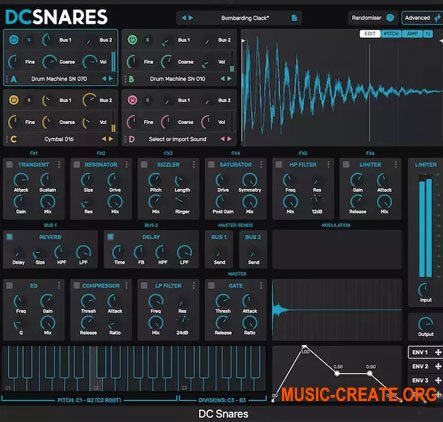This screenshot has width=443, height=422.
Task: Switch to the PITCH waveform tab
Action: [391, 34]
